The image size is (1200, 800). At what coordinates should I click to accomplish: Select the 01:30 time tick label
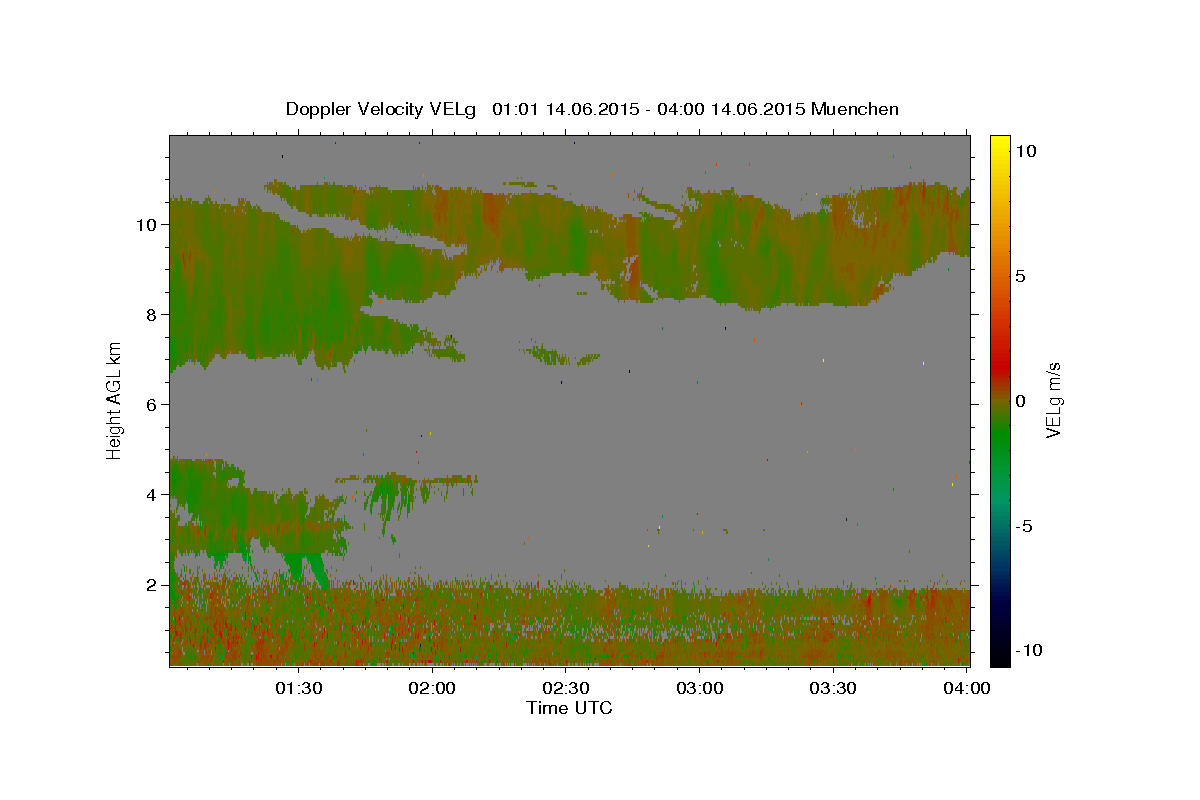pyautogui.click(x=299, y=688)
